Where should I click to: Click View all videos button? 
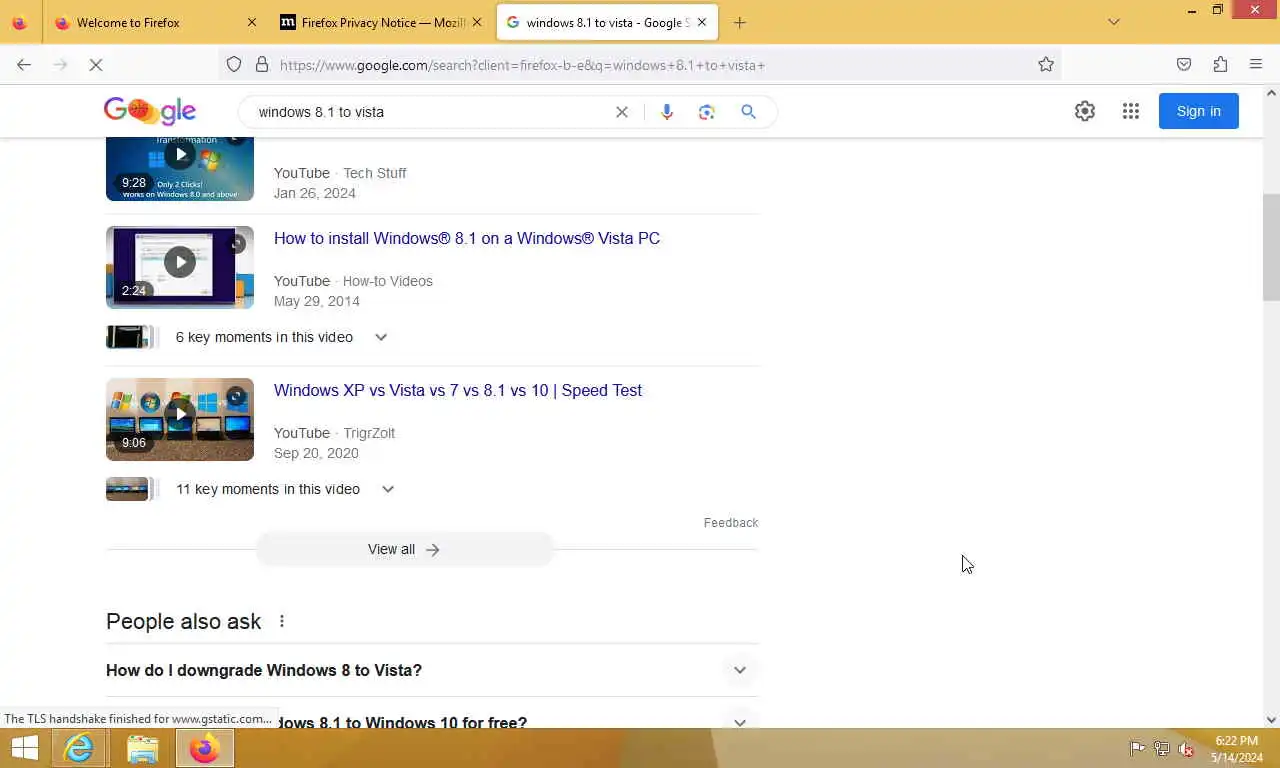pos(404,549)
